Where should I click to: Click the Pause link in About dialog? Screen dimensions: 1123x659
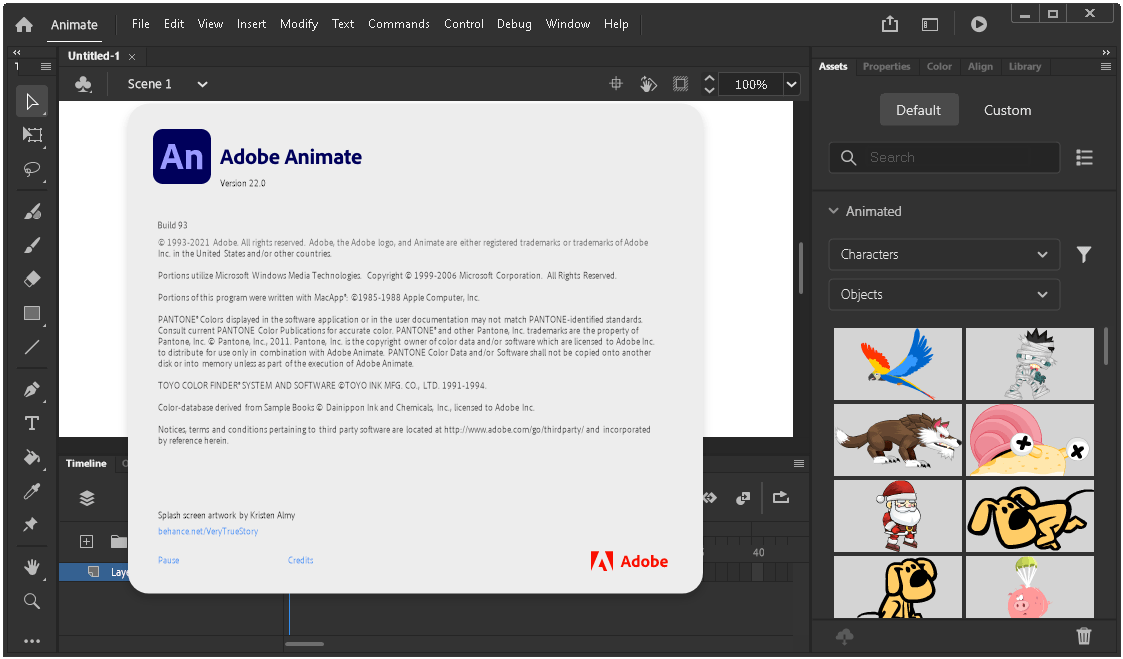pyautogui.click(x=168, y=560)
